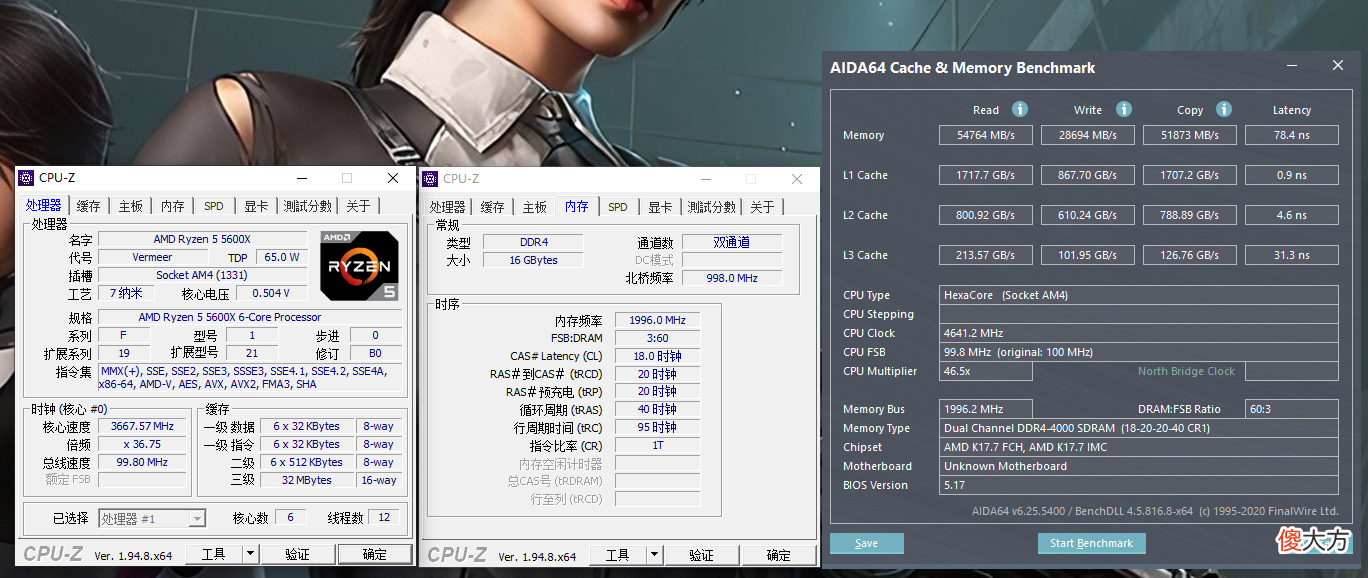Select the 内存频率 1996.0 MHz value
The width and height of the screenshot is (1368, 578).
tap(658, 320)
